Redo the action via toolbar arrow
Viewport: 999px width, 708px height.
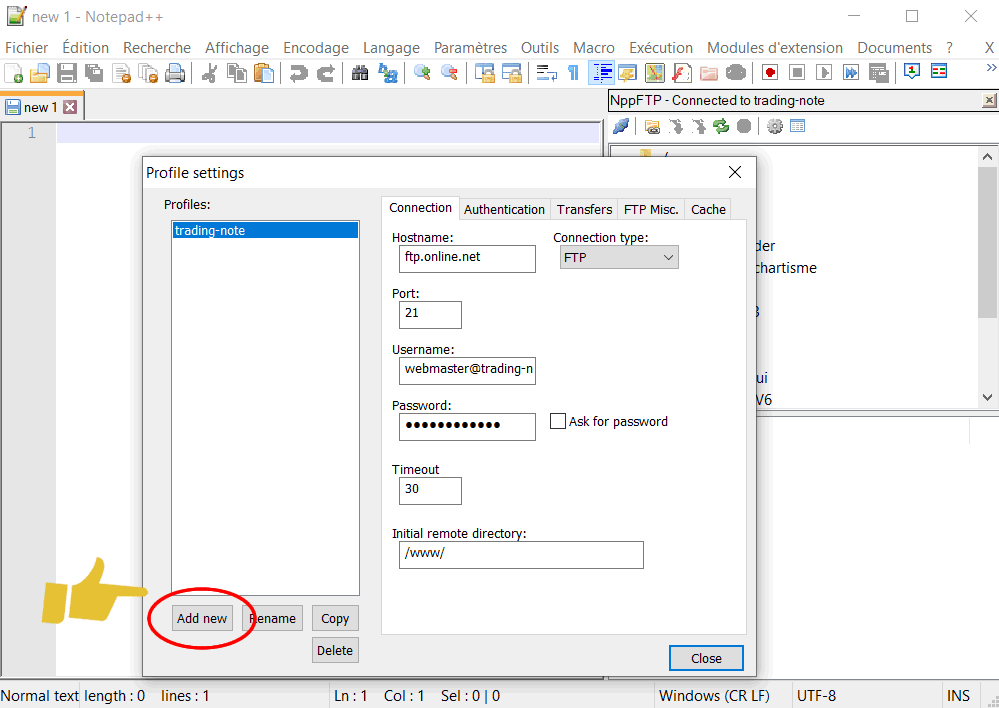(x=325, y=73)
